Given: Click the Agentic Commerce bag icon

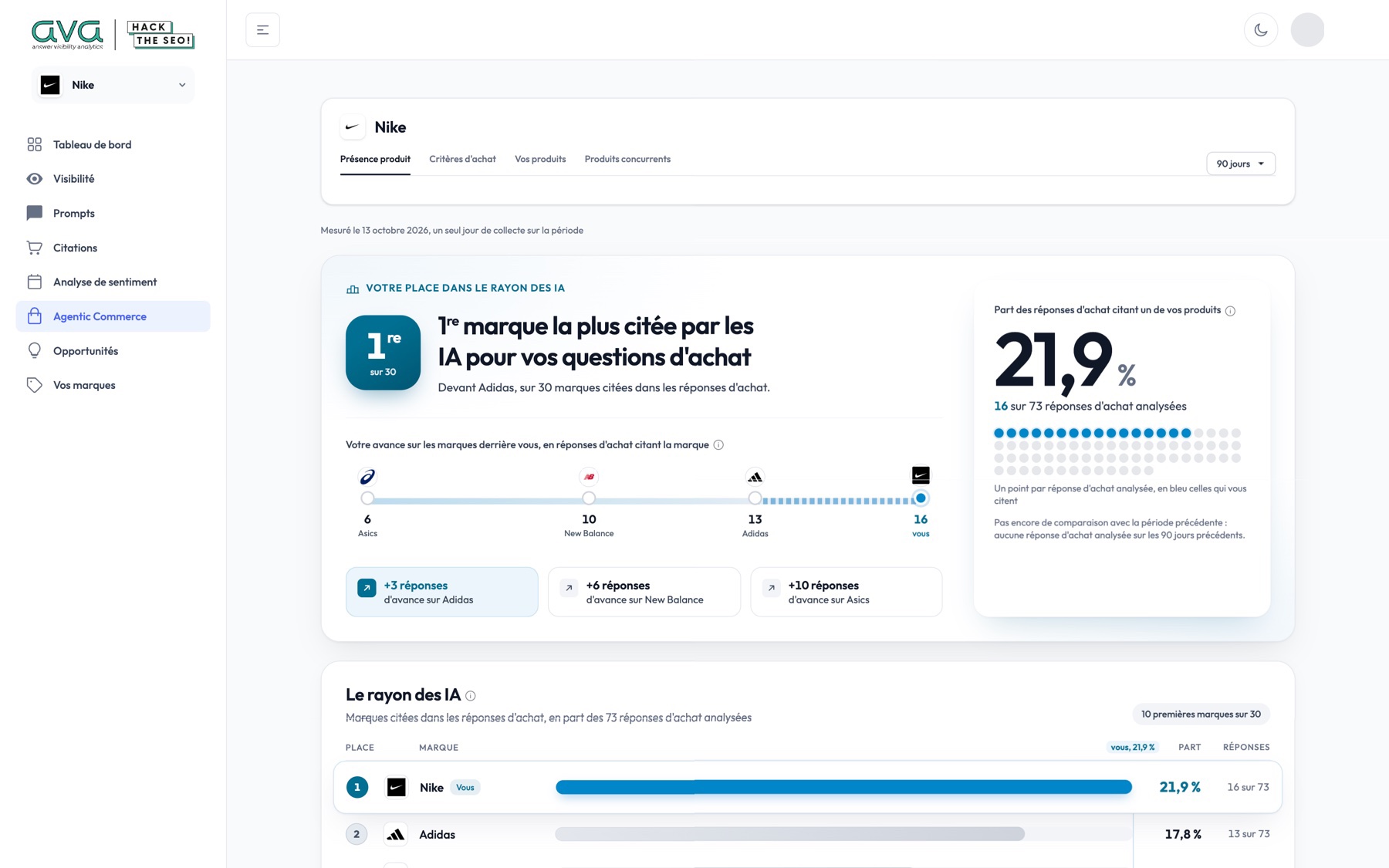Looking at the screenshot, I should 35,316.
